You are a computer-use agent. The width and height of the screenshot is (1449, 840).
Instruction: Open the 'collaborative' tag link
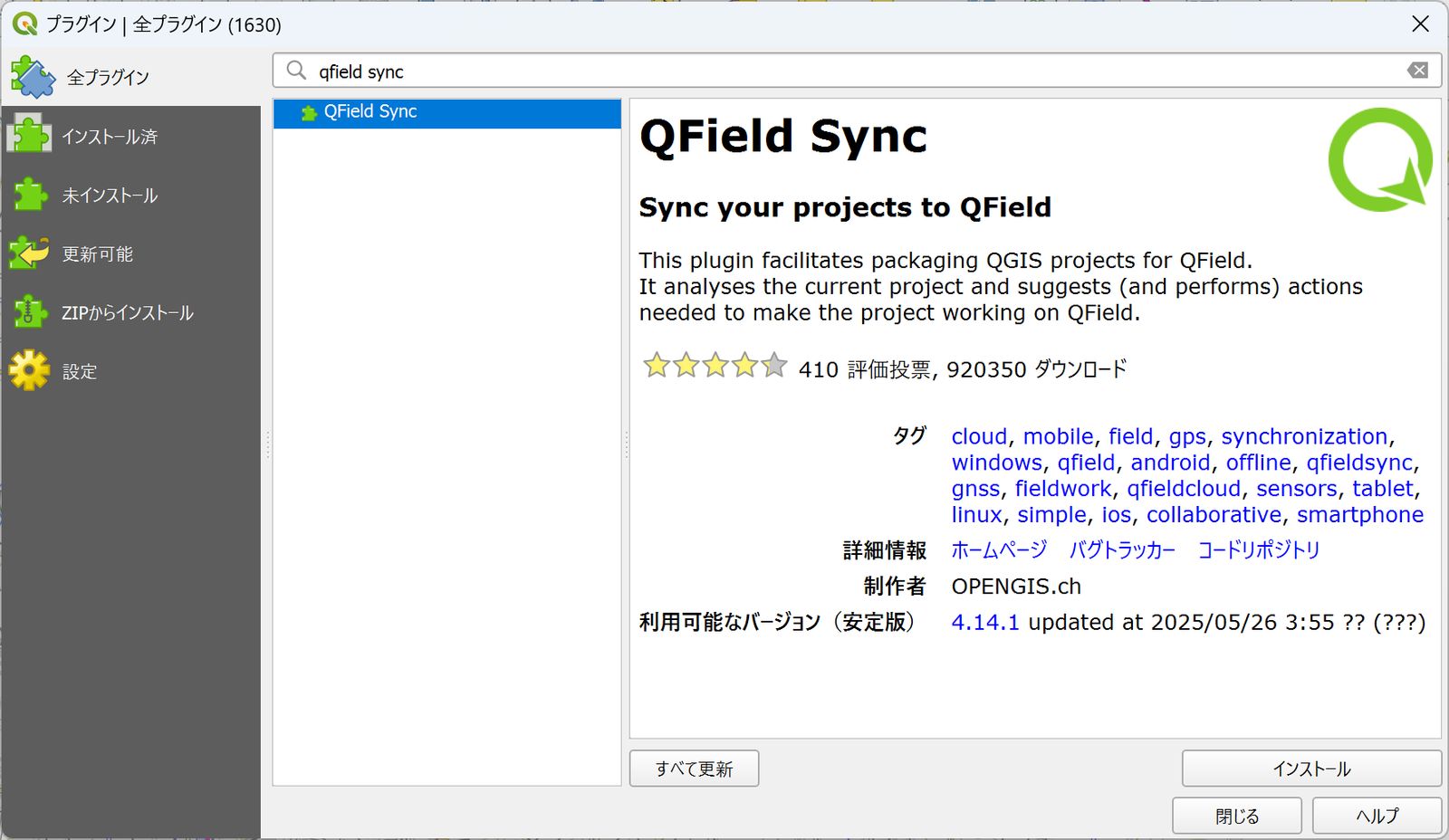pos(1214,515)
